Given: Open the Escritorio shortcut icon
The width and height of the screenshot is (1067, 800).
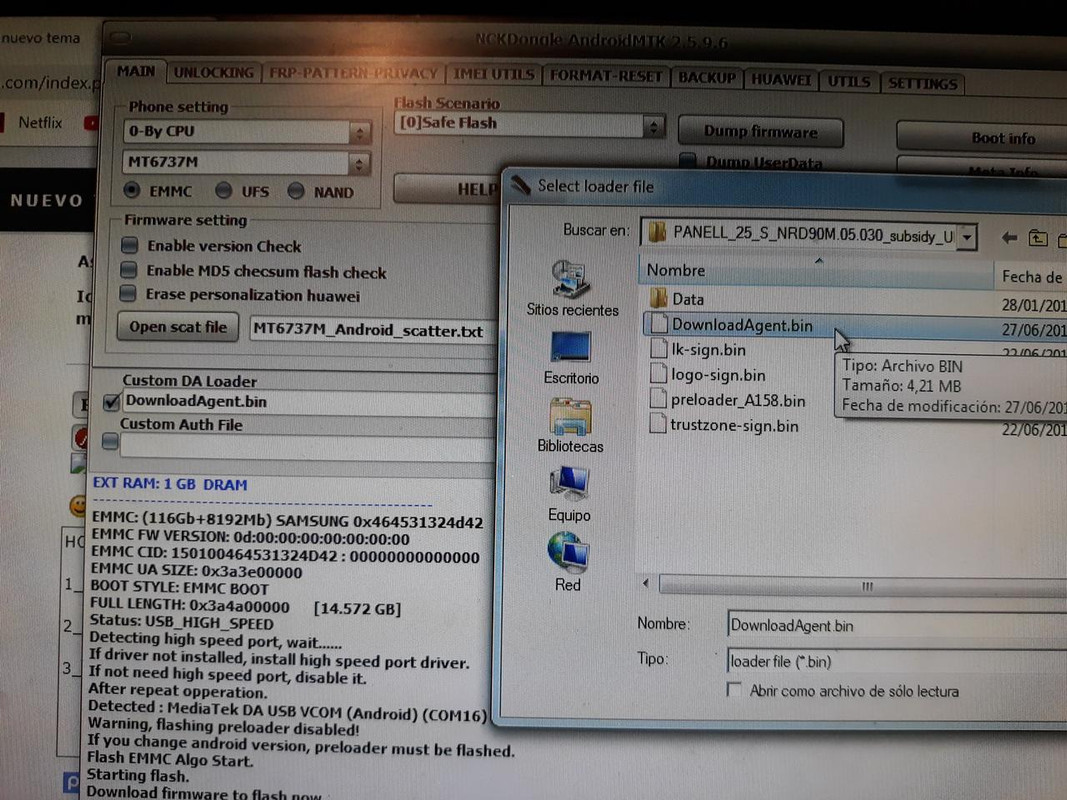Looking at the screenshot, I should point(570,348).
